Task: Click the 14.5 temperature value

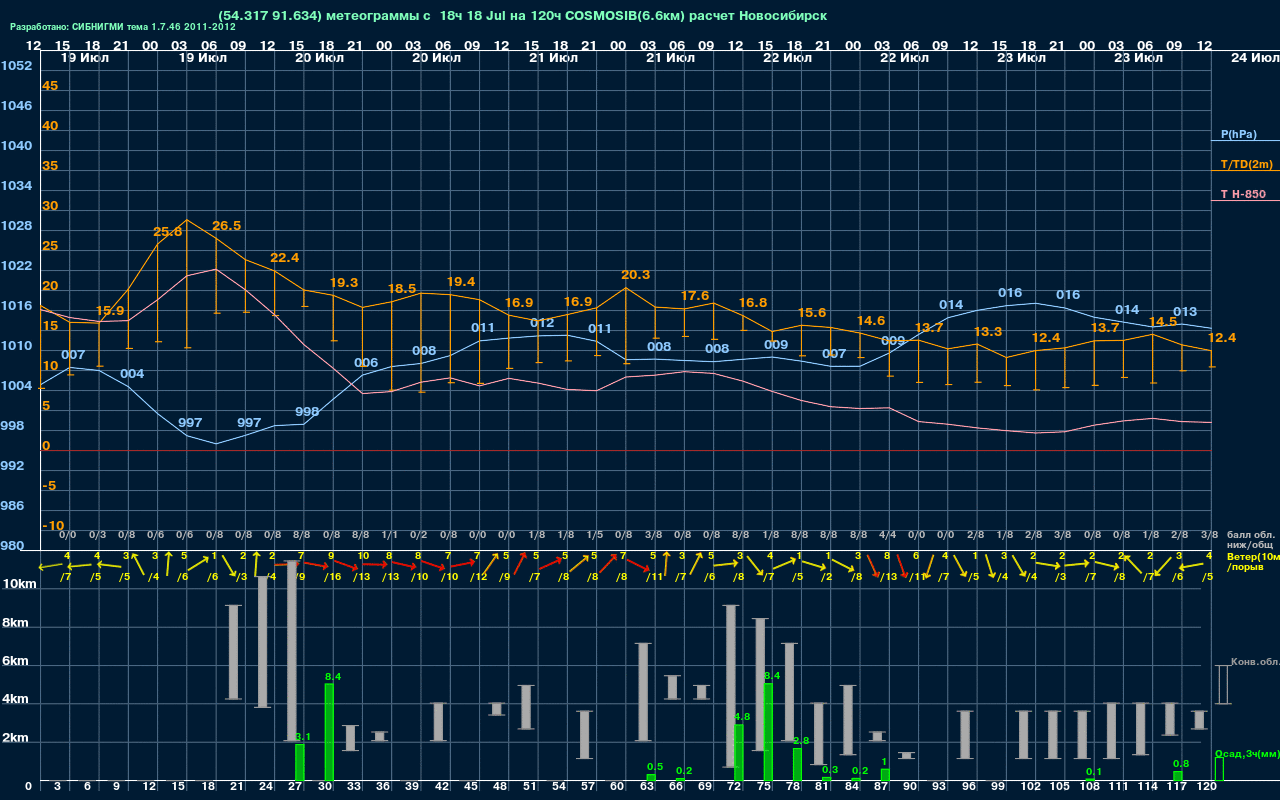Action: pyautogui.click(x=1163, y=322)
